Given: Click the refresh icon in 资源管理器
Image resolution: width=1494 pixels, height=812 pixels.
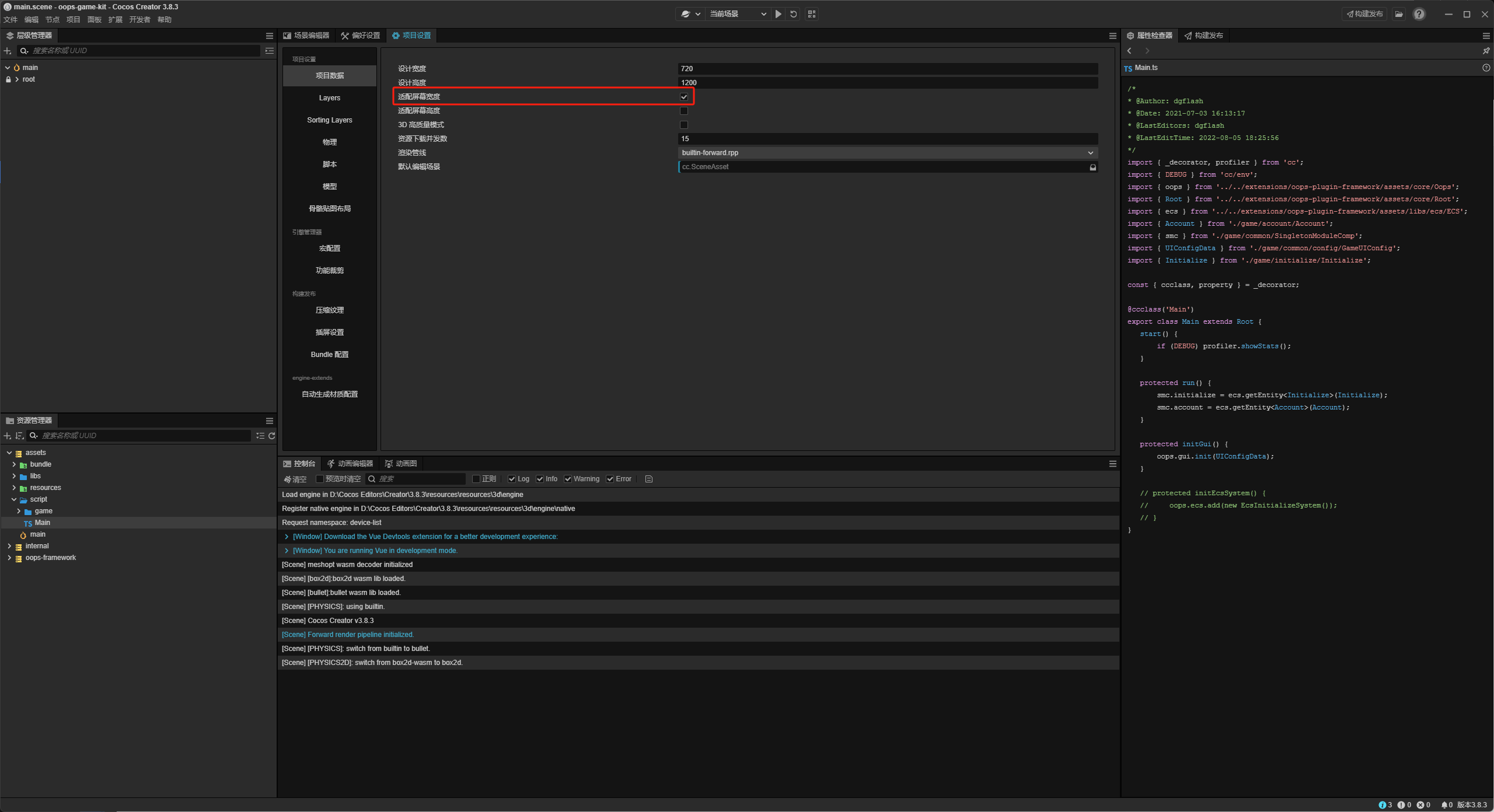Looking at the screenshot, I should [x=272, y=435].
